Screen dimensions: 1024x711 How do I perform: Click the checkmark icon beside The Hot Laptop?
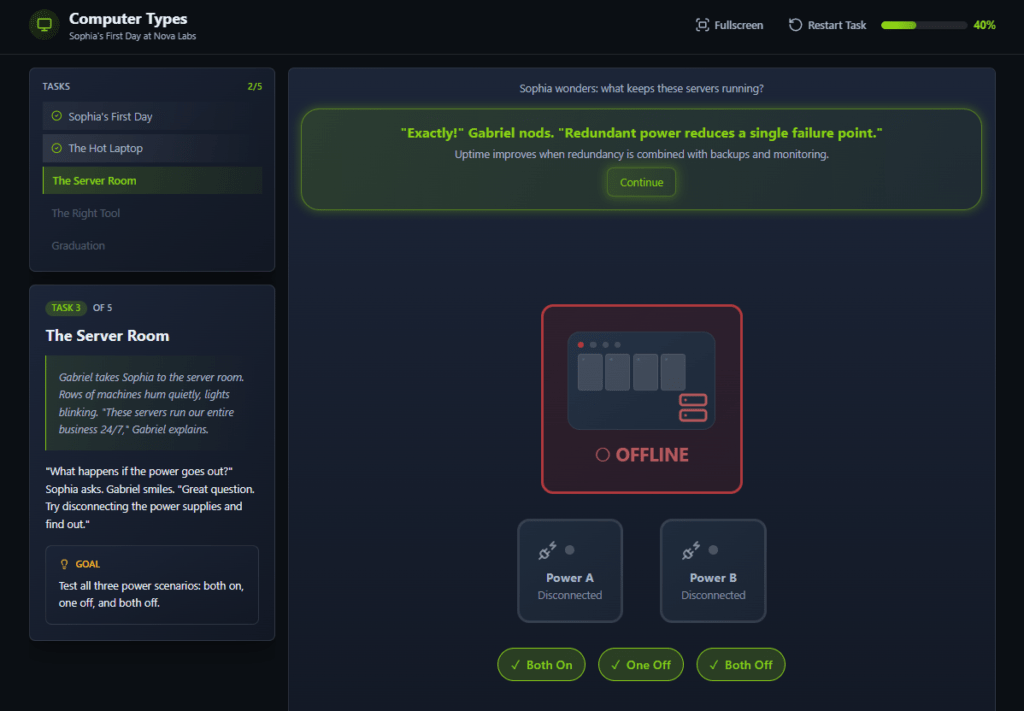click(x=57, y=149)
